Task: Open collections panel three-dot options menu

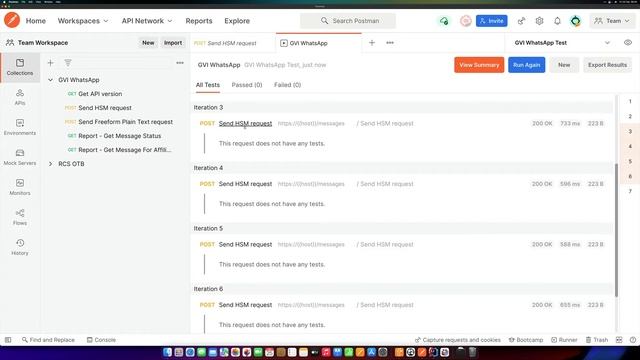Action: coord(180,63)
